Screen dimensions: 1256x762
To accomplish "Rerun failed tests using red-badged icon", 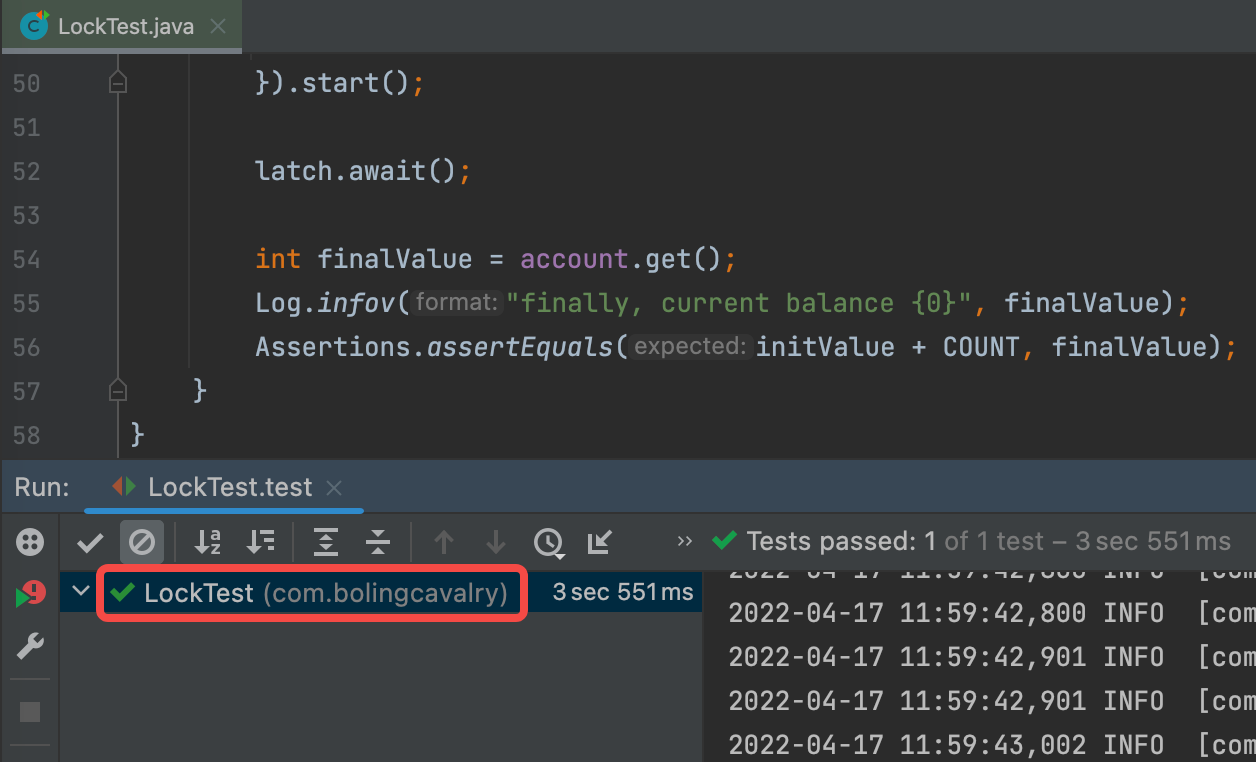I will pos(31,595).
